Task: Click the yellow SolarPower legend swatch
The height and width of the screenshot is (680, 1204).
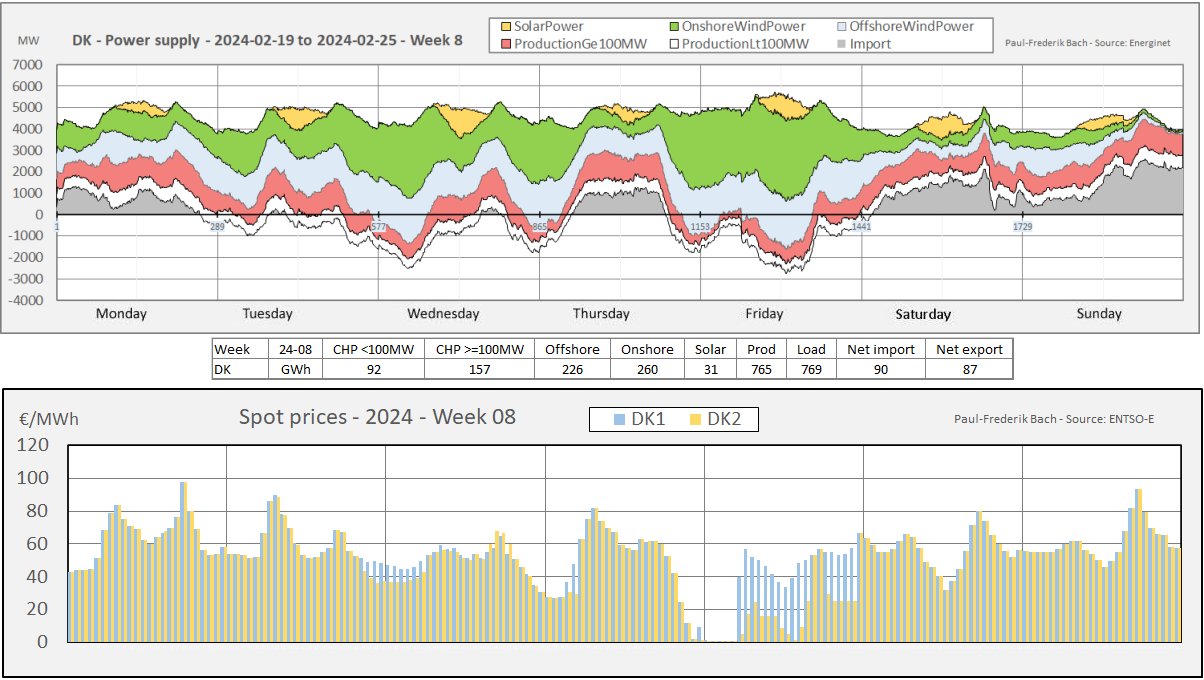Action: click(x=504, y=26)
